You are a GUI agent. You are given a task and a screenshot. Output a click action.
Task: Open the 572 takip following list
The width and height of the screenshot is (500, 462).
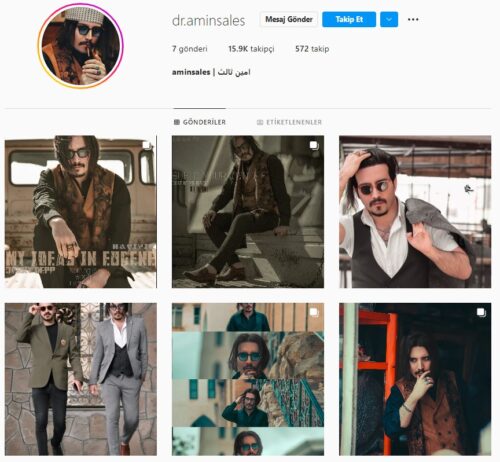pyautogui.click(x=312, y=49)
